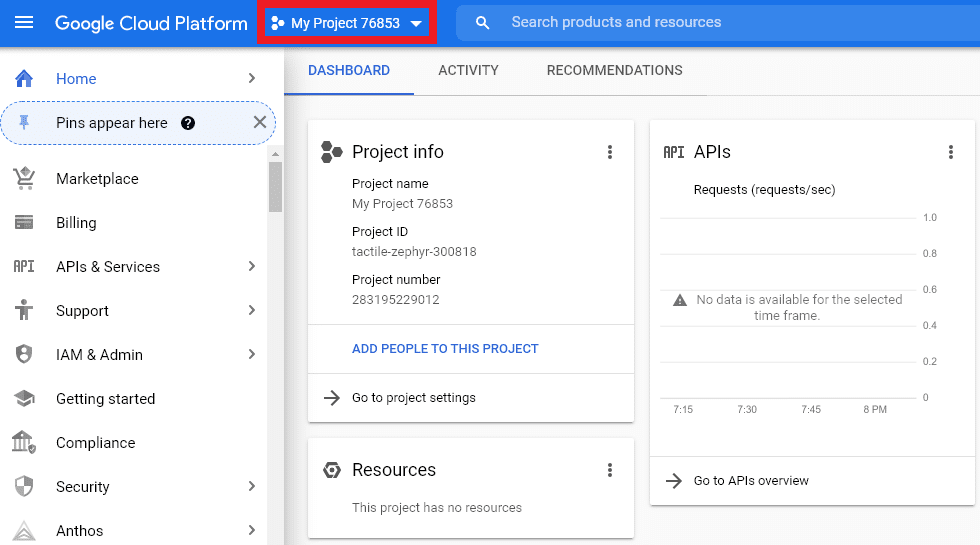Click the sidebar scroll up arrow
980x545 pixels.
click(x=276, y=154)
